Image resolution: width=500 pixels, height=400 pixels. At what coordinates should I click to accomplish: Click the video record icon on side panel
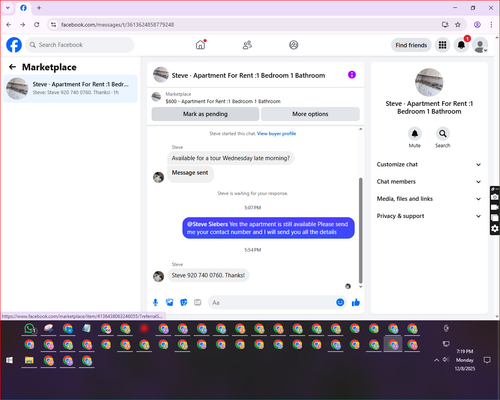(x=495, y=207)
